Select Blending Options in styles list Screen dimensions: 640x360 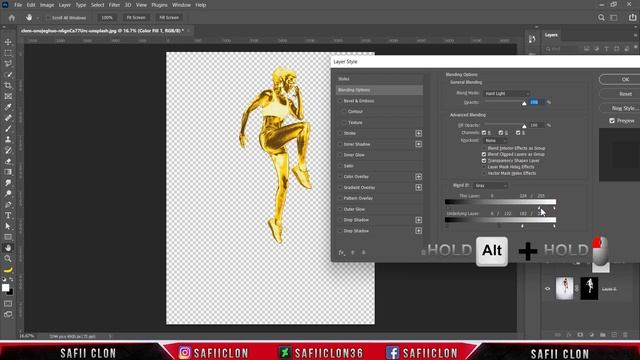379,90
